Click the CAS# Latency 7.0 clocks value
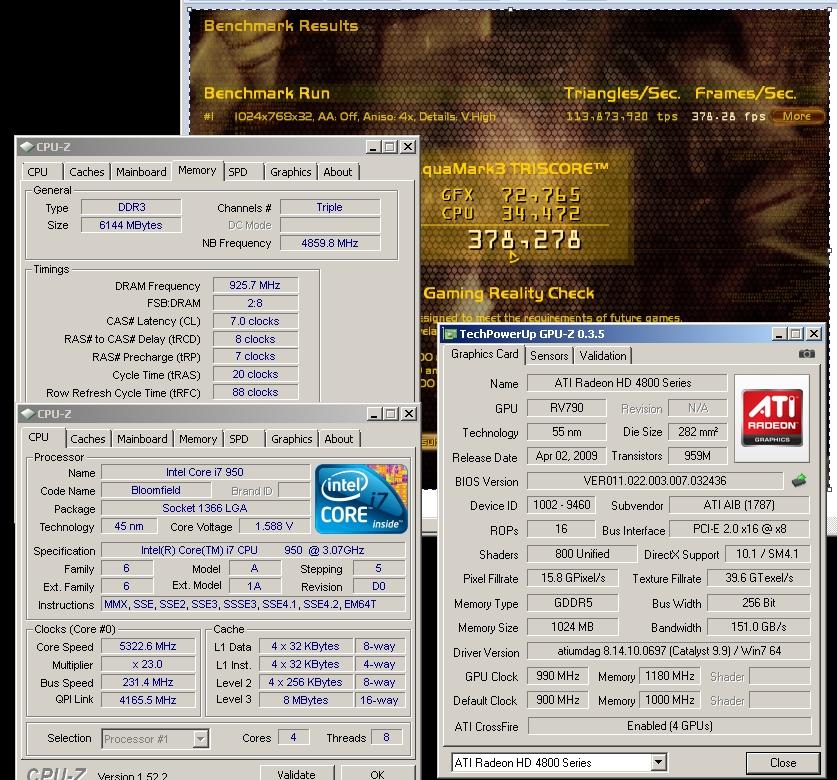 click(255, 321)
